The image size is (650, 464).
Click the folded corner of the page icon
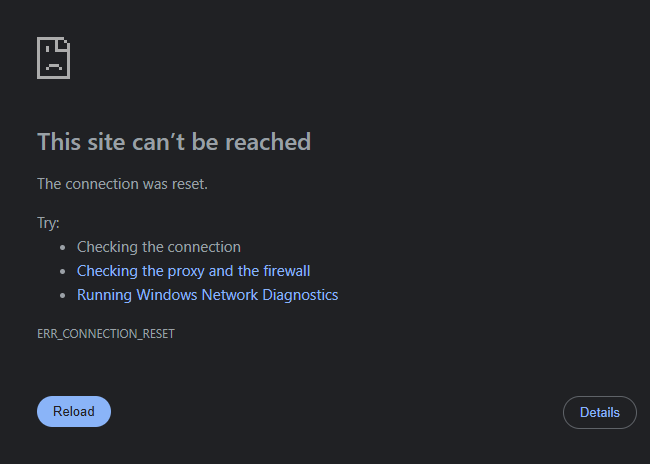(x=64, y=44)
